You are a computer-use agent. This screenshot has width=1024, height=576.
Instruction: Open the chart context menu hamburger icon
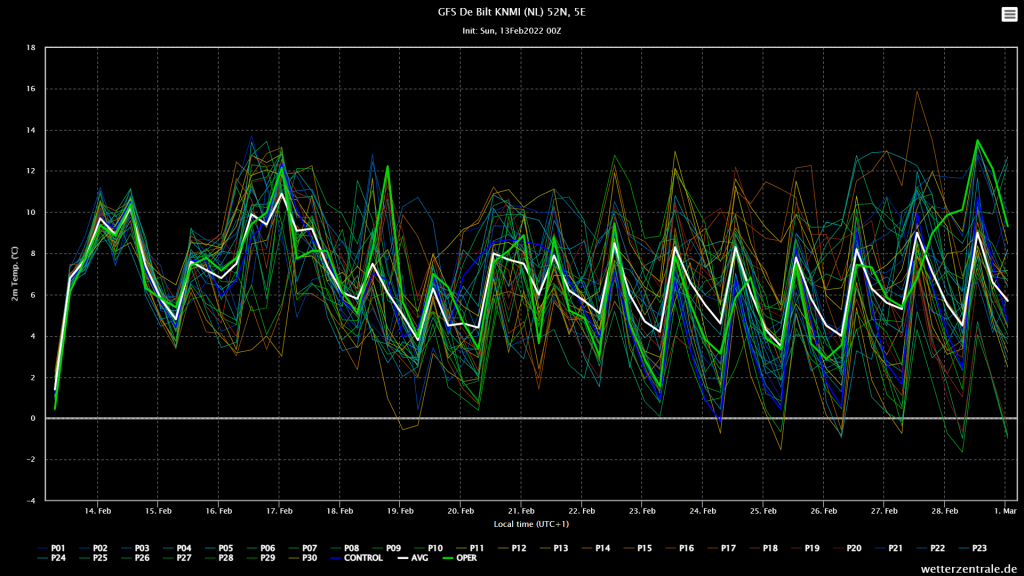(1009, 14)
